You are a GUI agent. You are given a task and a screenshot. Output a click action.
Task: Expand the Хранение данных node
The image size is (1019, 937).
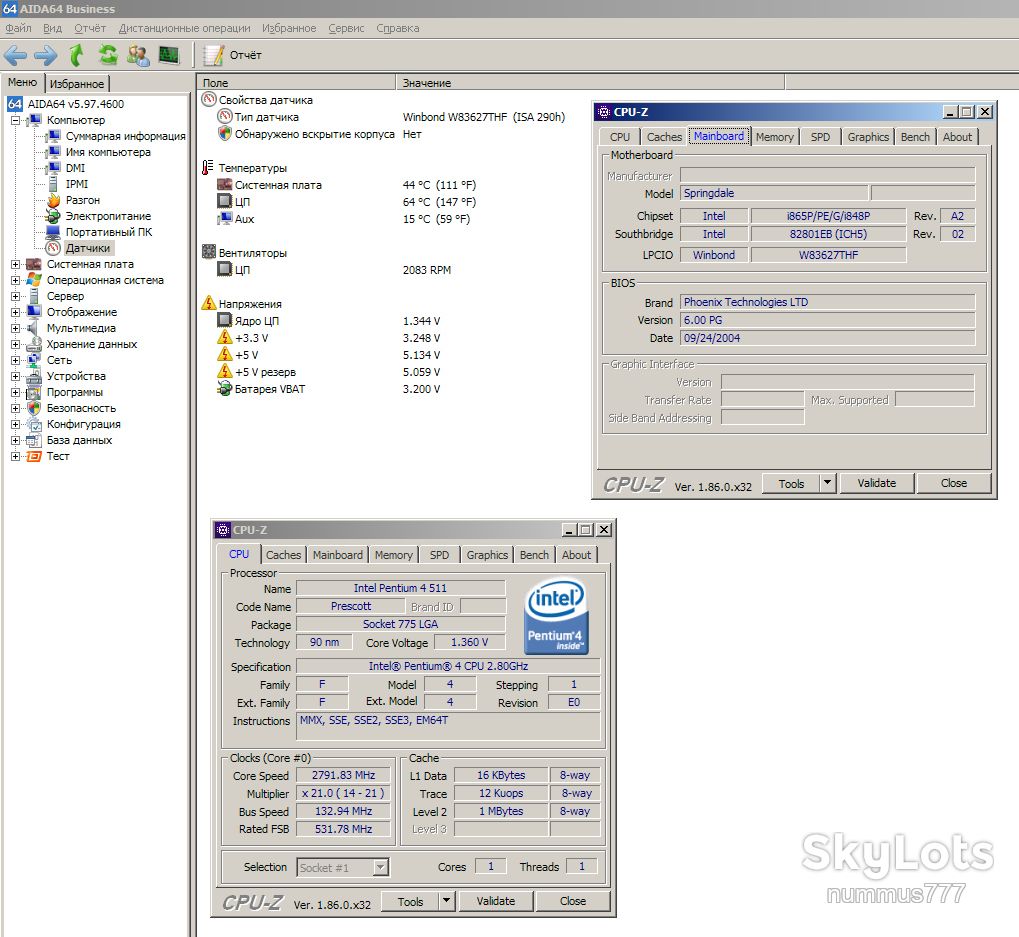point(16,344)
